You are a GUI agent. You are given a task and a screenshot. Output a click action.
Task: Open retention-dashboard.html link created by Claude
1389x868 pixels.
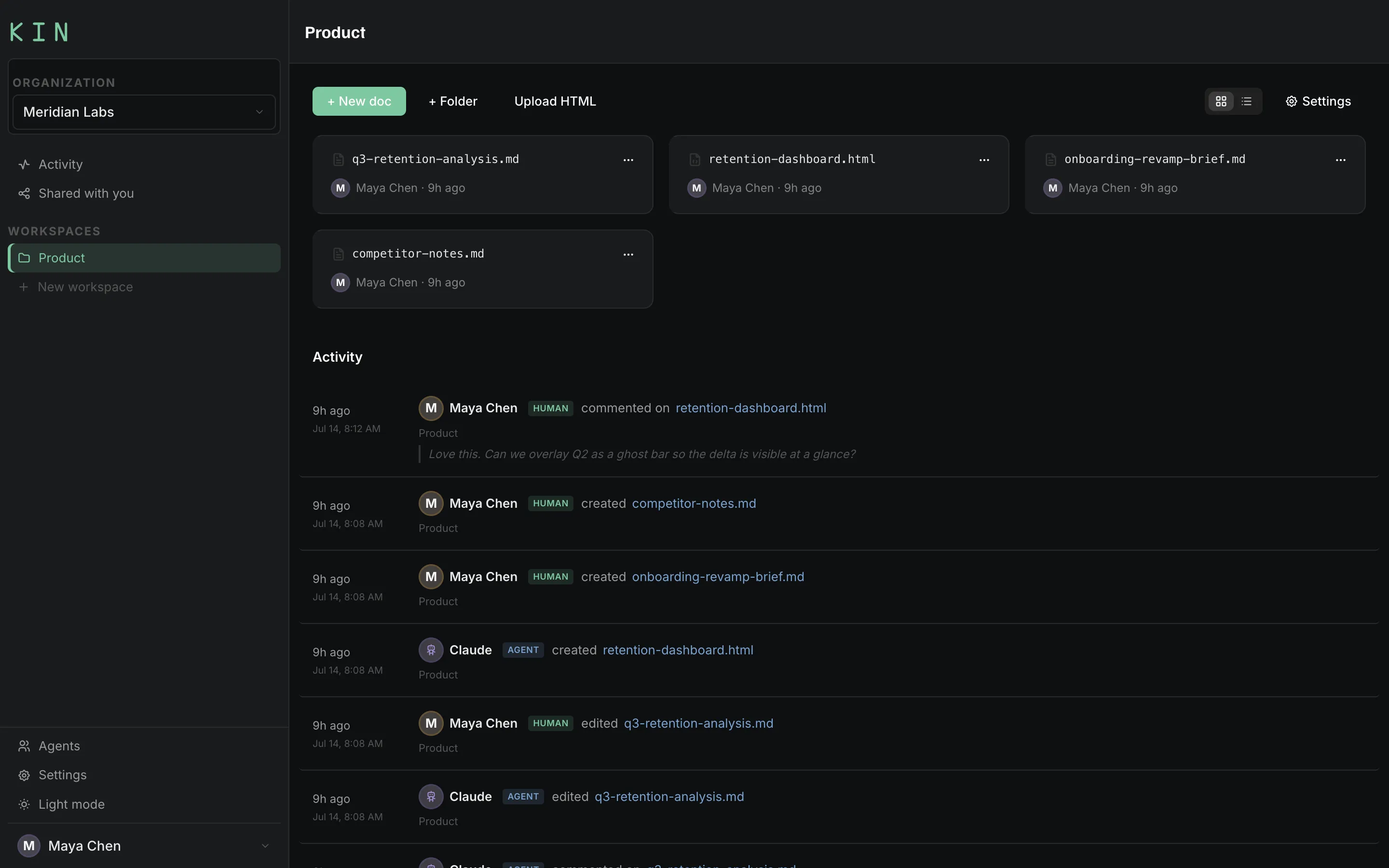pyautogui.click(x=678, y=650)
